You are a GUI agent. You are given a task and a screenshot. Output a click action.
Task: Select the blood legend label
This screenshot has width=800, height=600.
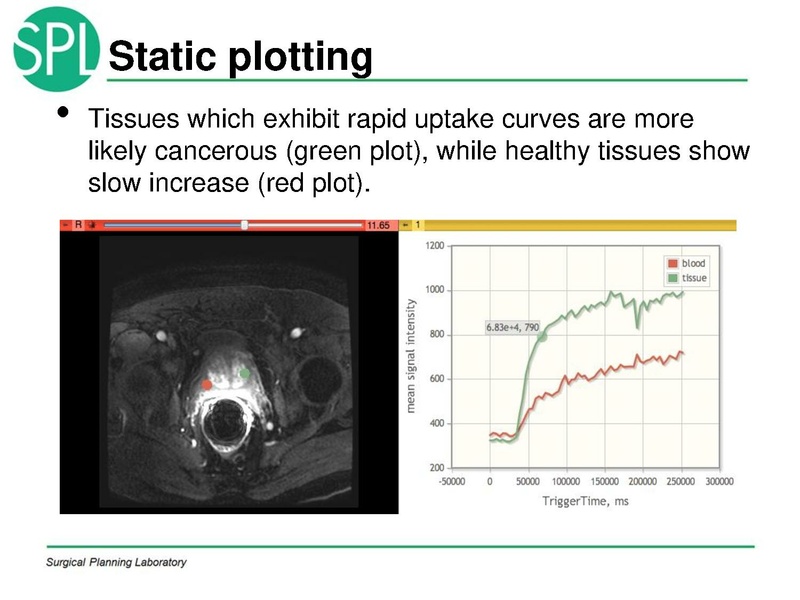[694, 264]
